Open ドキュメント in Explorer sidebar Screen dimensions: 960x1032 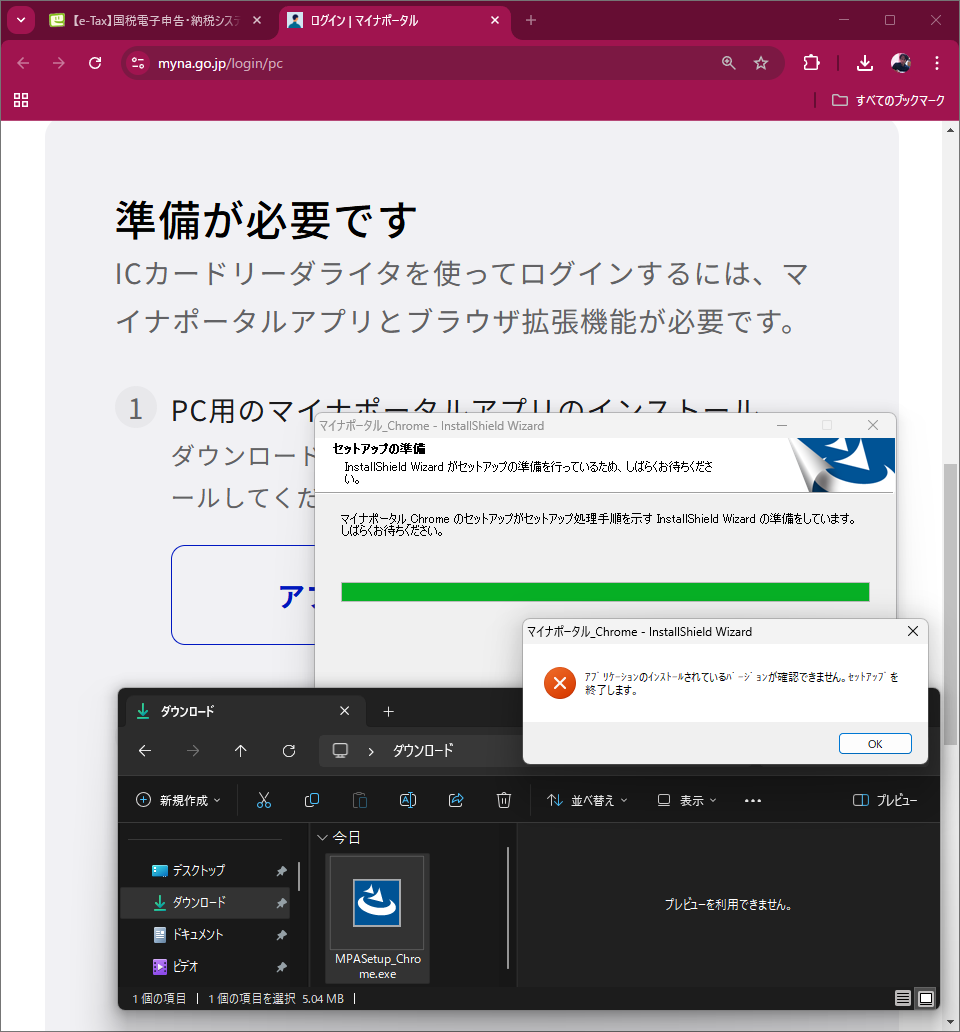click(205, 935)
